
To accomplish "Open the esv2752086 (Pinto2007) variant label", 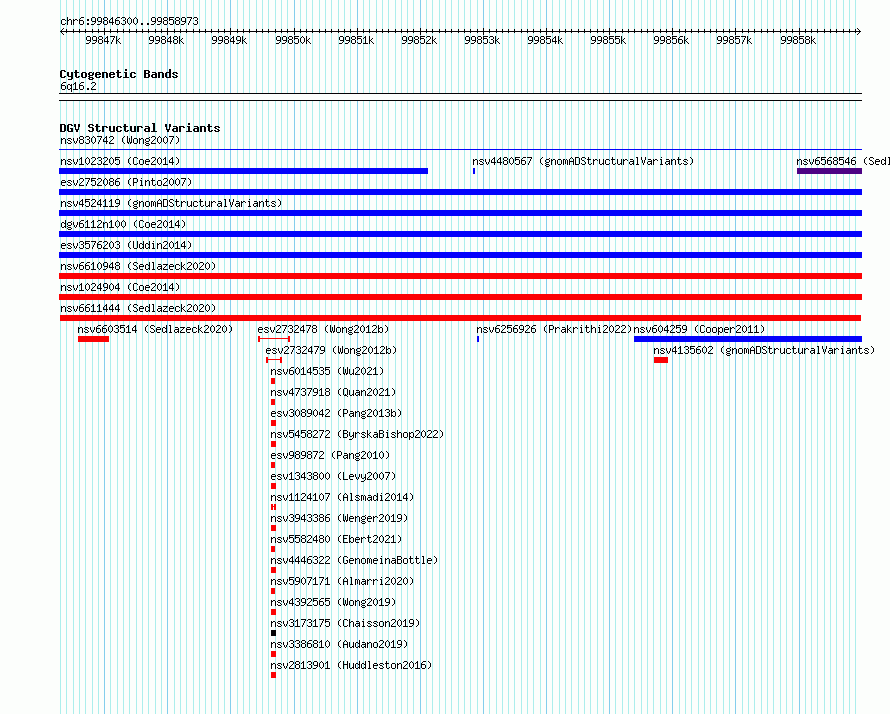I will (x=126, y=182).
